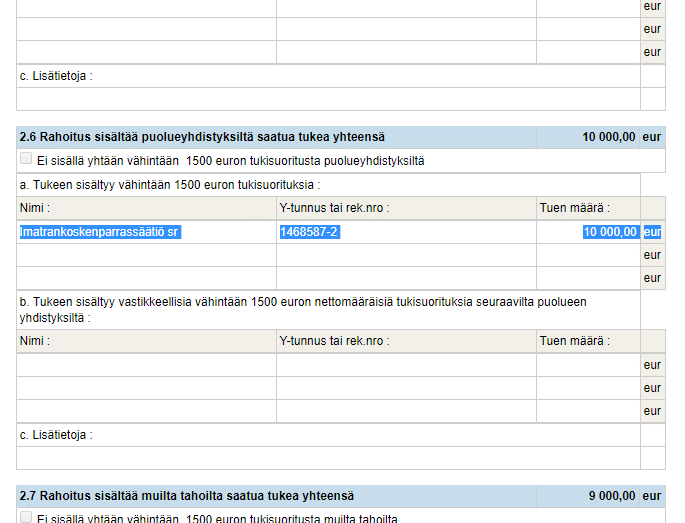Select the Y-tunnus field containing 1468587-2
The image size is (685, 523).
(x=406, y=232)
